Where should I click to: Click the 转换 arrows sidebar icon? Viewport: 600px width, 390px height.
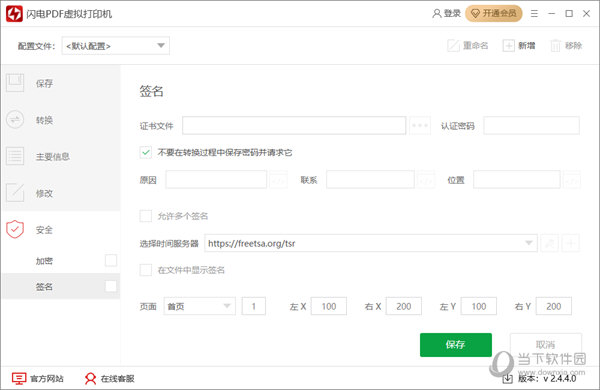(x=15, y=119)
